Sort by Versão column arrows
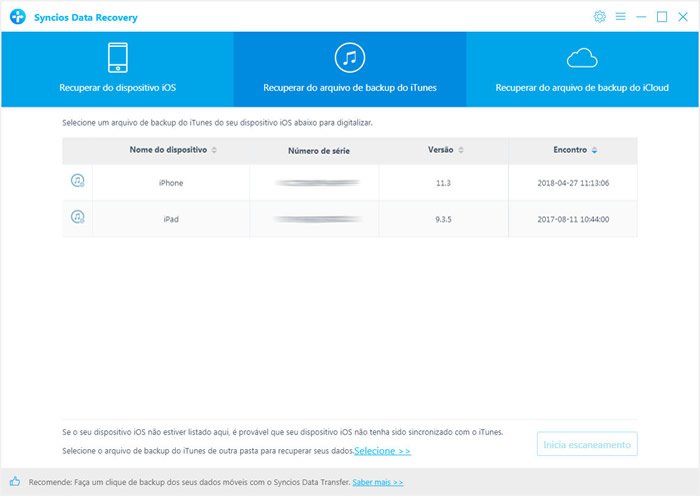Screen dimensions: 700x497 pos(461,150)
